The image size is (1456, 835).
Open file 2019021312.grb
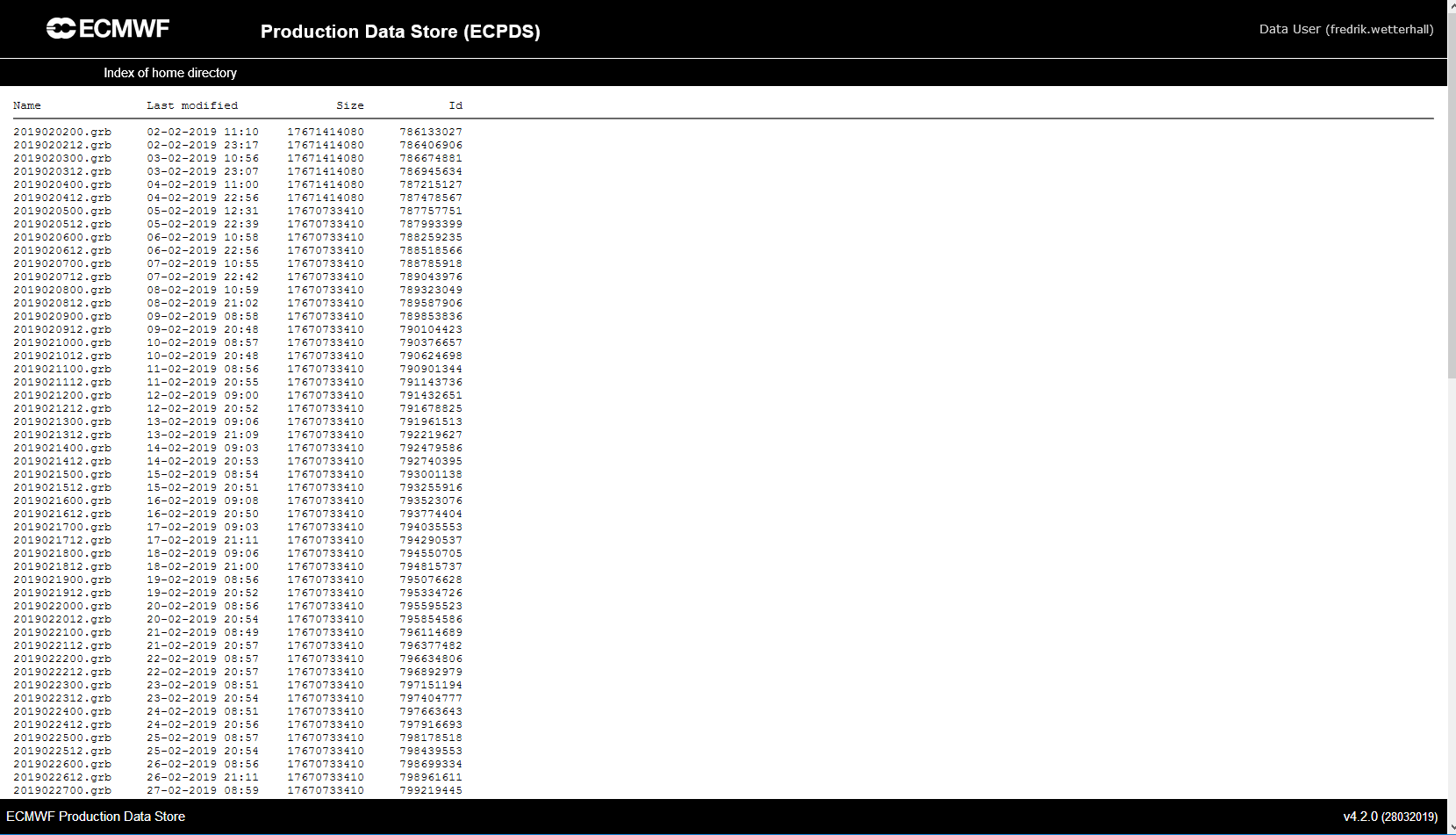click(62, 435)
